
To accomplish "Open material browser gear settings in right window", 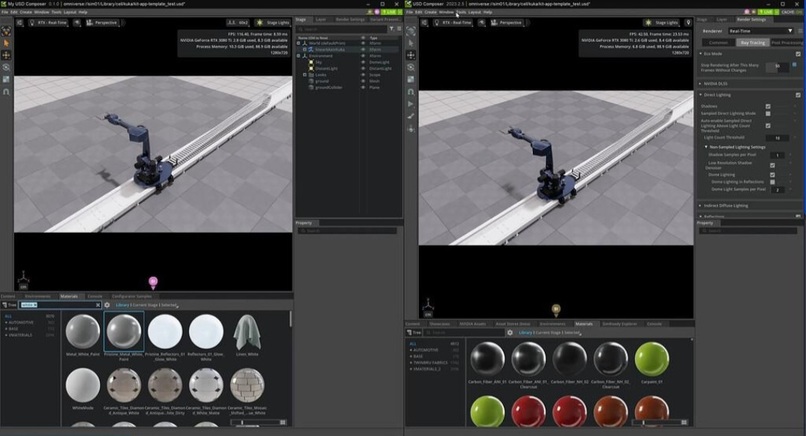I will pyautogui.click(x=510, y=333).
